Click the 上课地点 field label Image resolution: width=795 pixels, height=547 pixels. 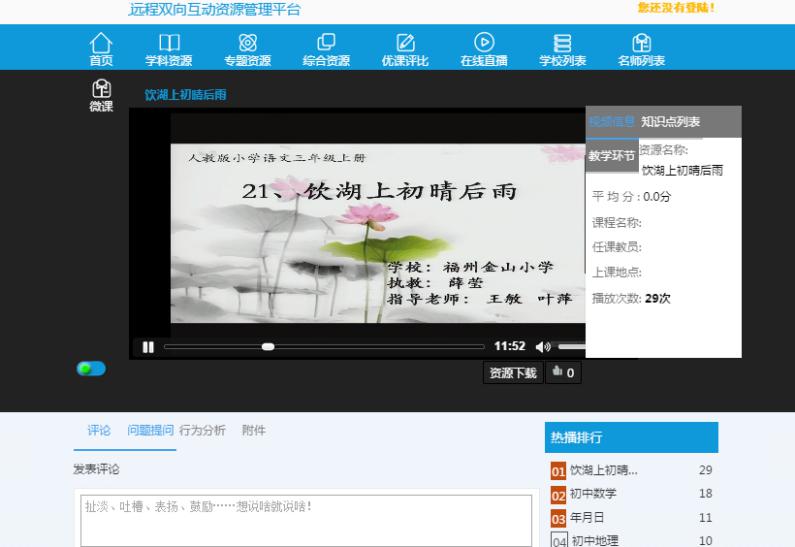tap(617, 272)
